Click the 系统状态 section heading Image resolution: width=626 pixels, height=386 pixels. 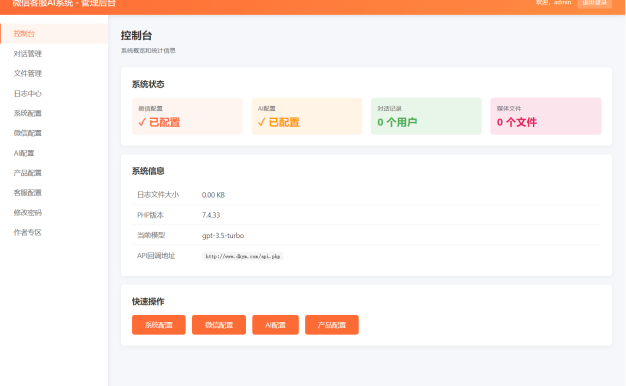(x=148, y=84)
